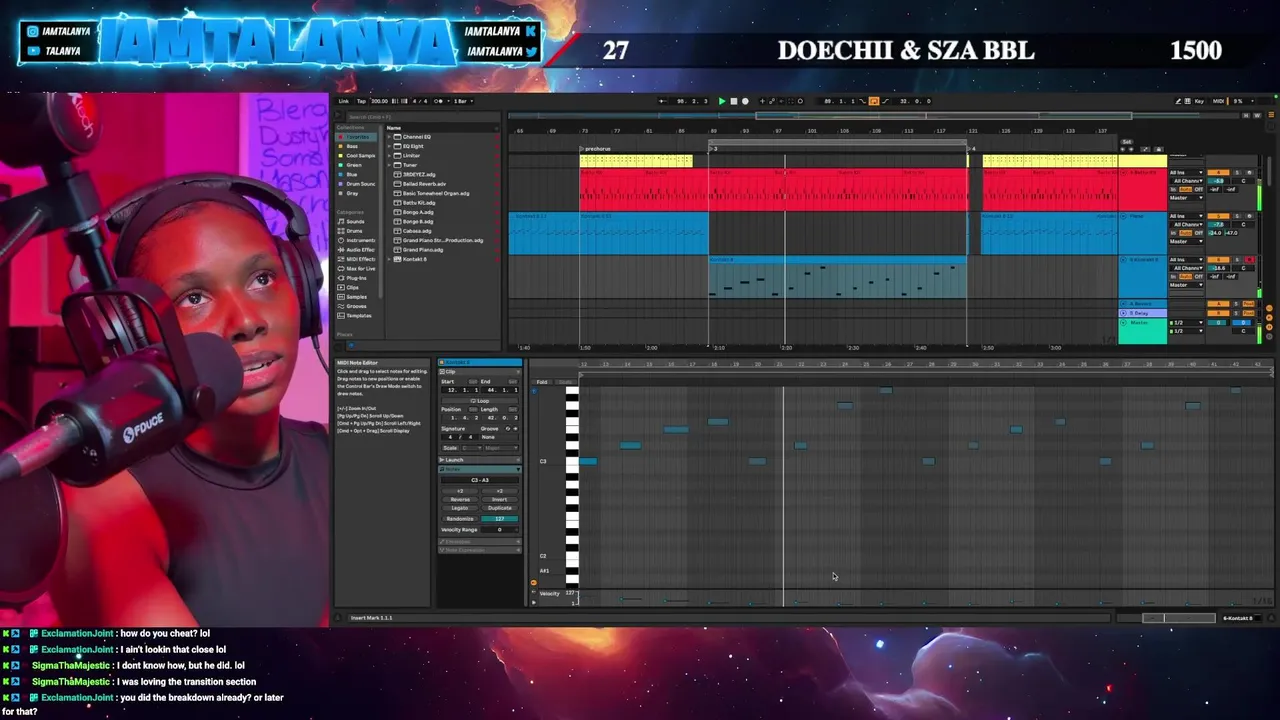Toggle the metronome button
1280x720 pixels.
(x=438, y=101)
